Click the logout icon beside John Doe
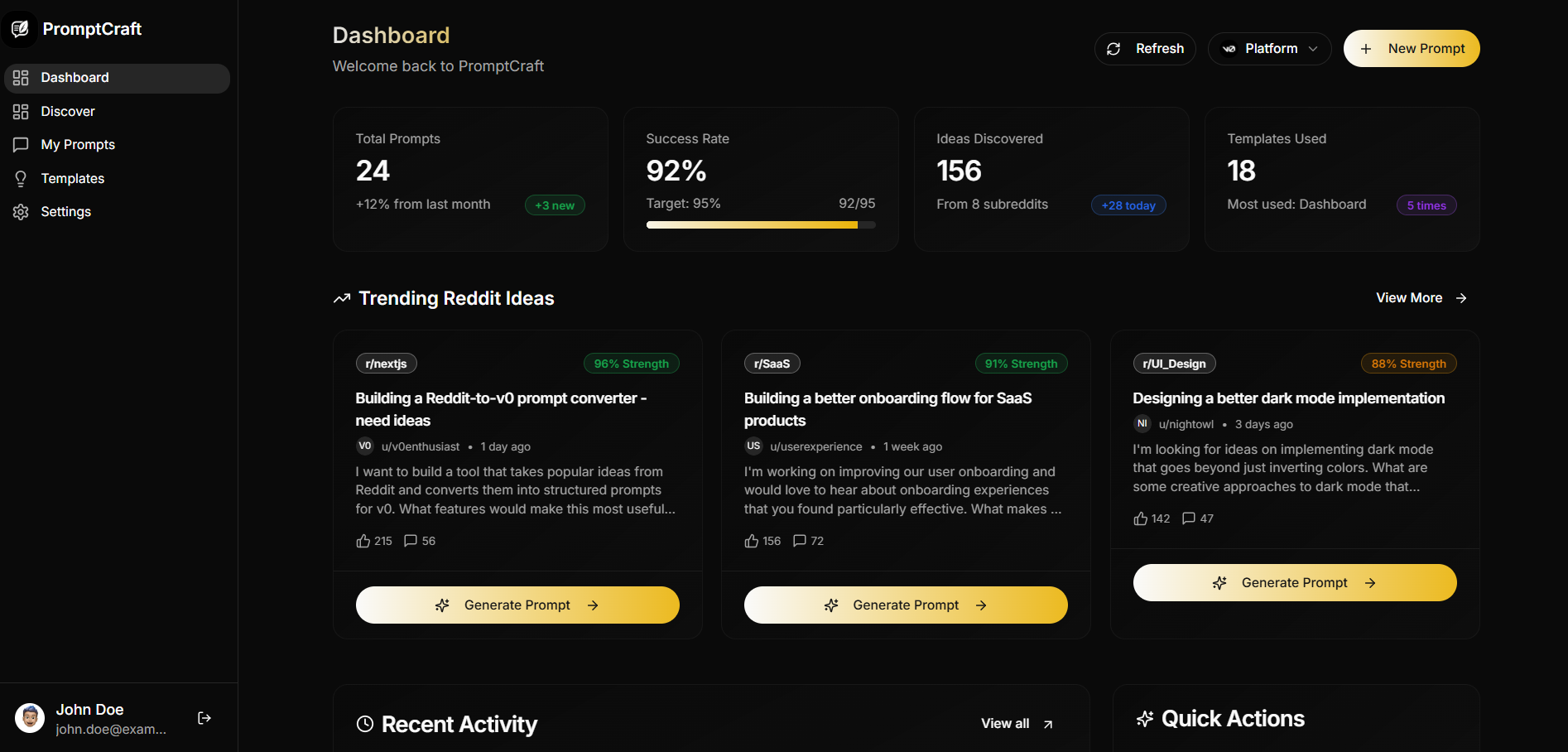Screen dimensions: 1568x752 click(204, 718)
